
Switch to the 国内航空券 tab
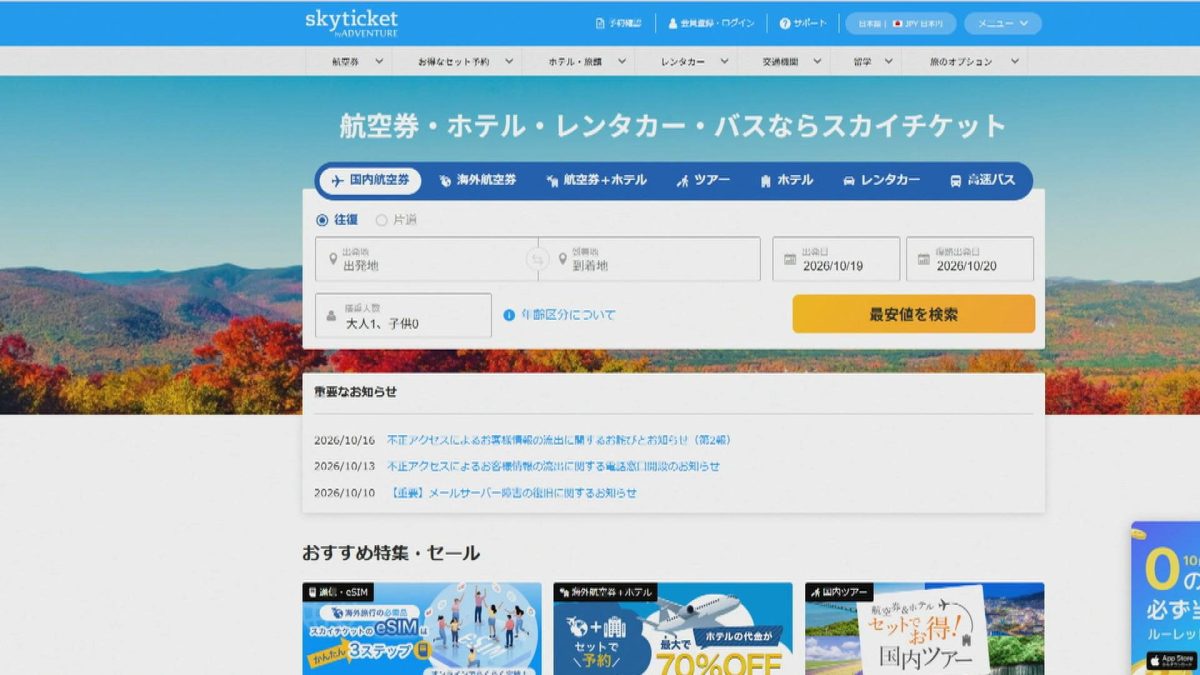click(x=370, y=181)
